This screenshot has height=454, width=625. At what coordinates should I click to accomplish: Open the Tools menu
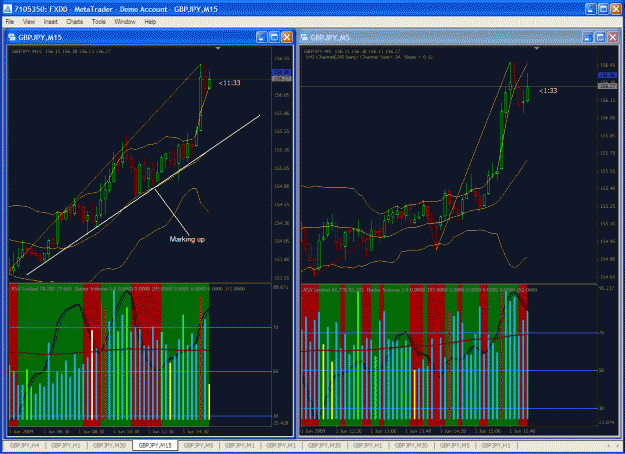98,22
